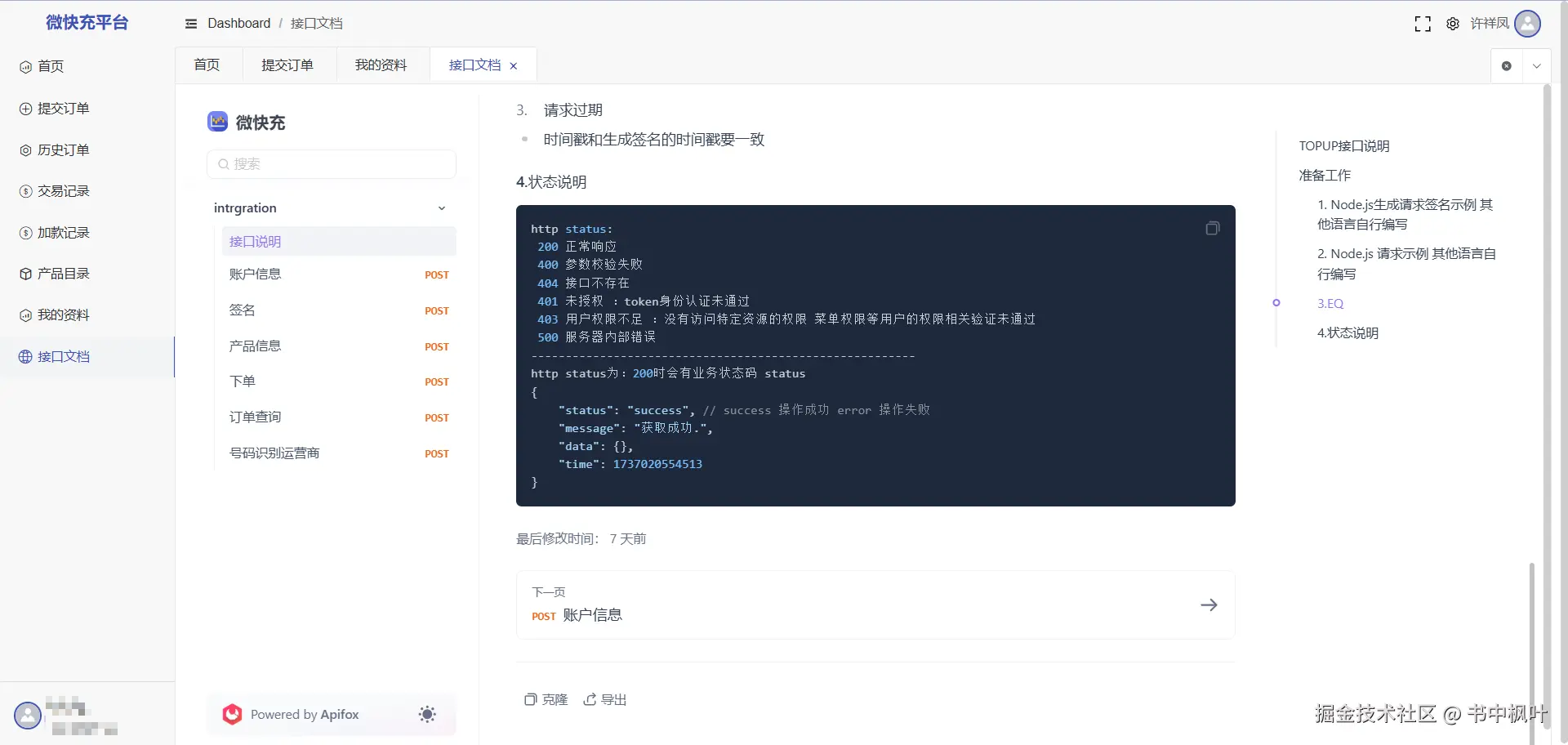Image resolution: width=1568 pixels, height=745 pixels.
Task: Click the 导出 export icon at page bottom
Action: [590, 699]
